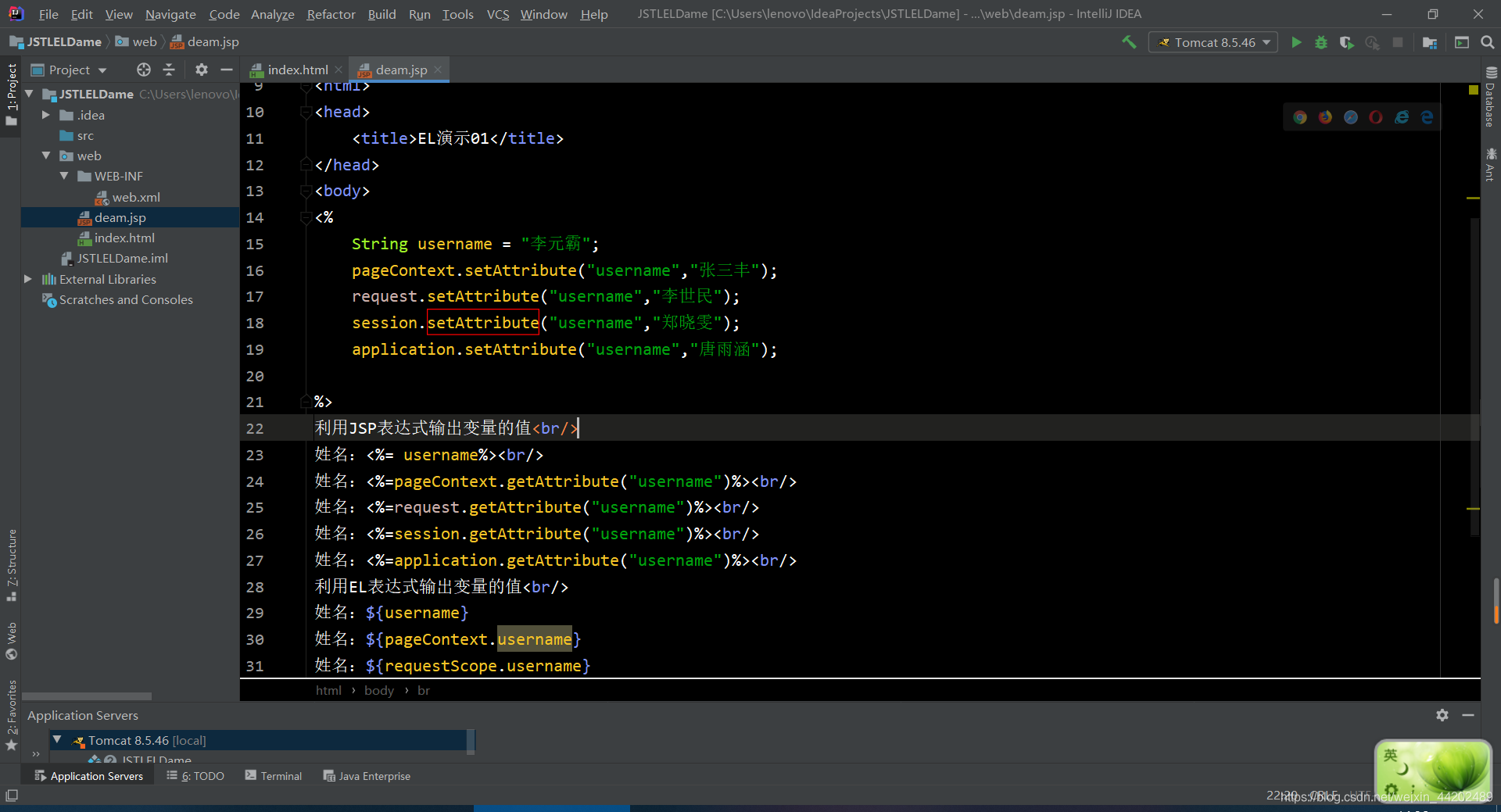Select the src folder
The height and width of the screenshot is (812, 1501).
[x=85, y=135]
